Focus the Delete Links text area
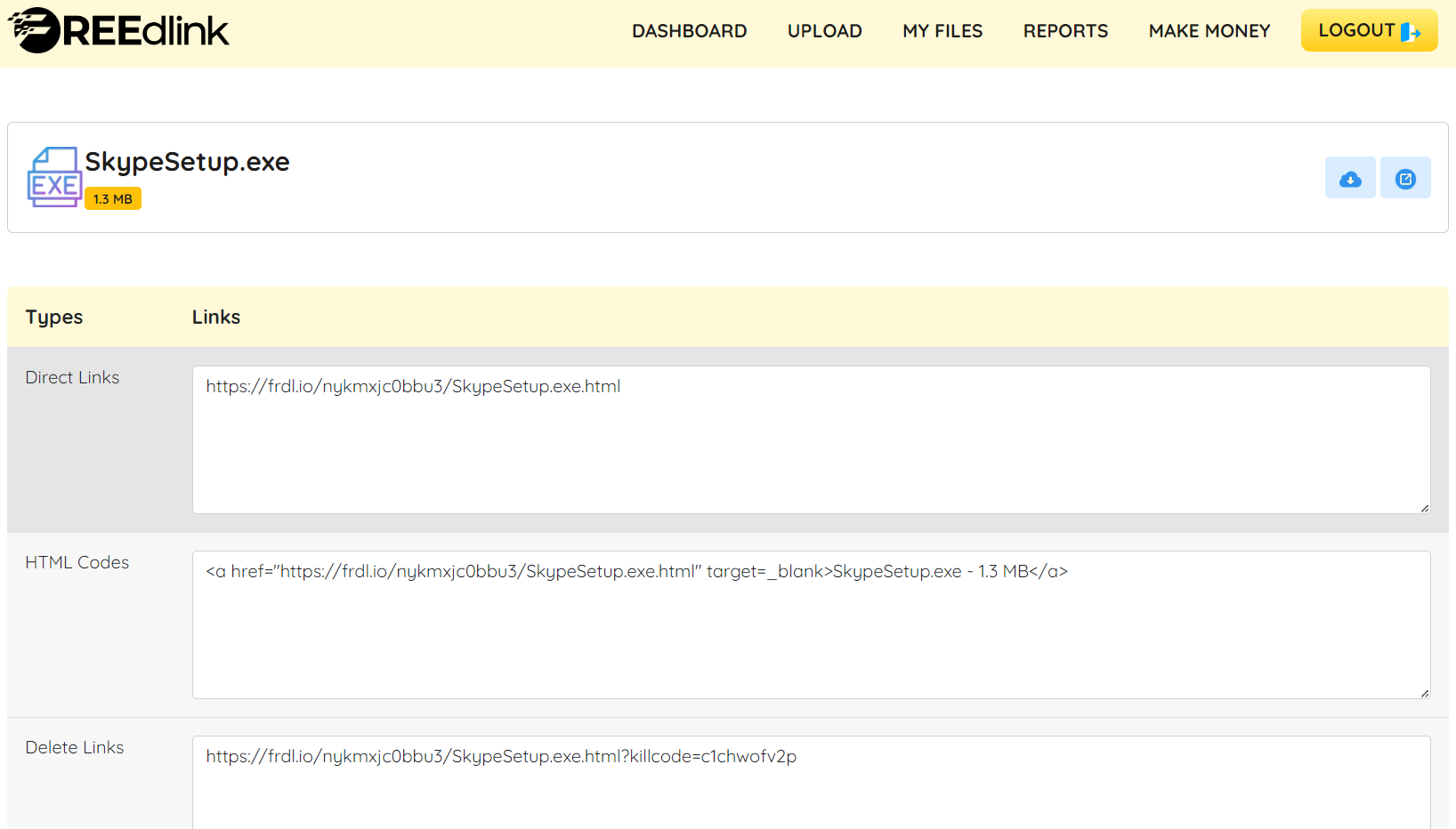 click(x=811, y=783)
